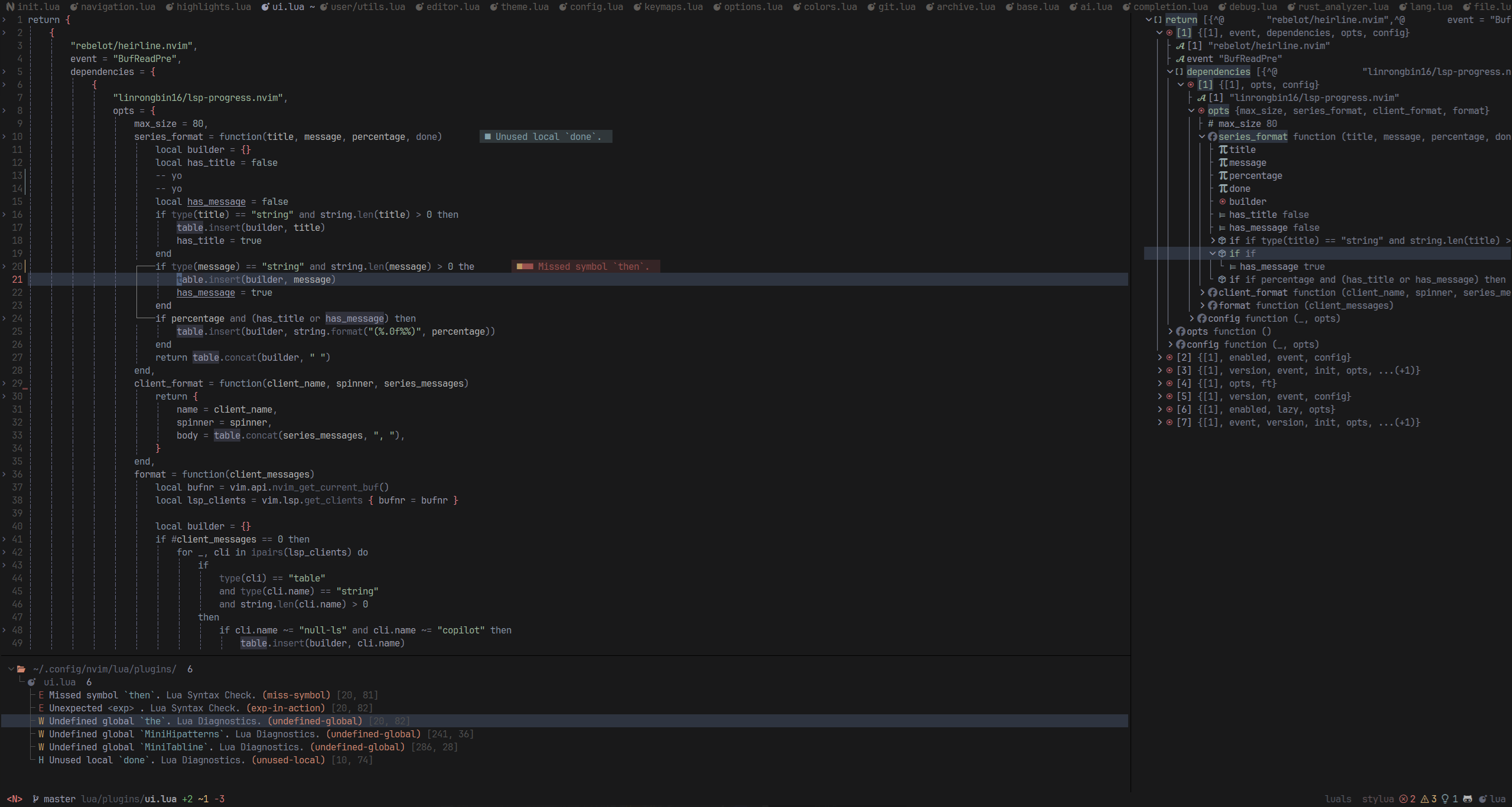The width and height of the screenshot is (1512, 807).
Task: Click the Lua file icon beside ui.lua in diagnostics
Action: [32, 682]
